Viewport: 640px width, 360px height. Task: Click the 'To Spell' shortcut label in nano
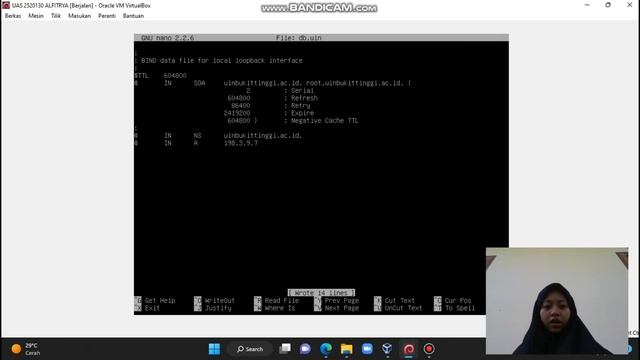[460, 308]
